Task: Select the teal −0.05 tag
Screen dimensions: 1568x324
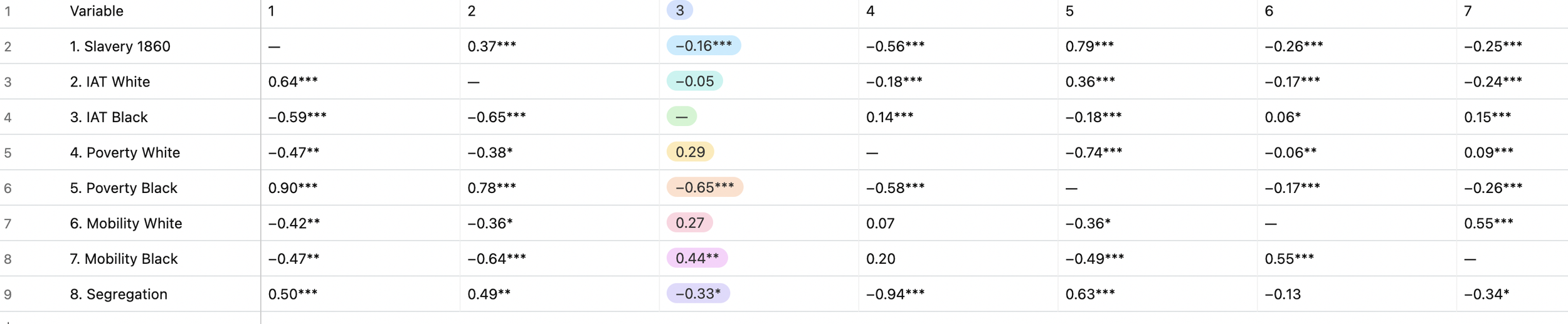Action: click(694, 81)
